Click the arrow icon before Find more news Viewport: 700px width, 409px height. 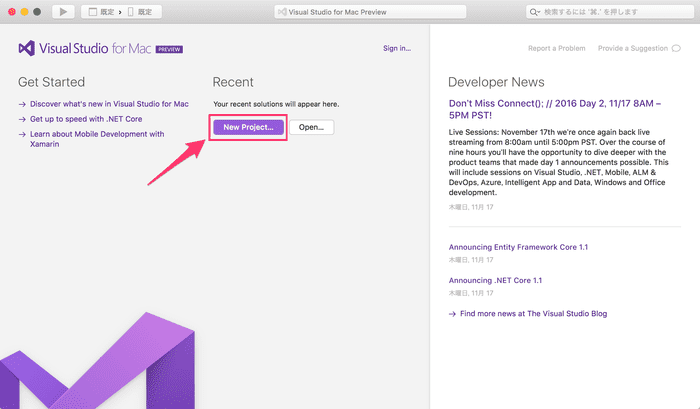[453, 313]
